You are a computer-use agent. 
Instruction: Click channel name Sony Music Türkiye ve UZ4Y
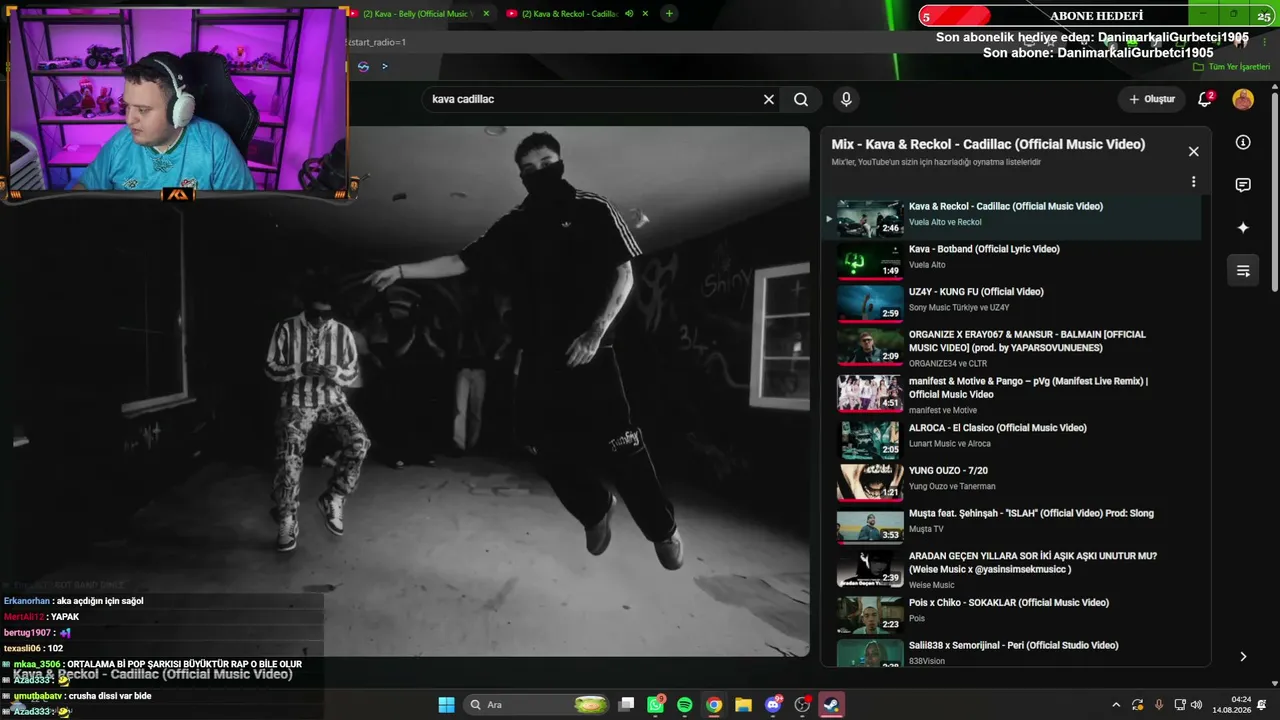click(959, 308)
